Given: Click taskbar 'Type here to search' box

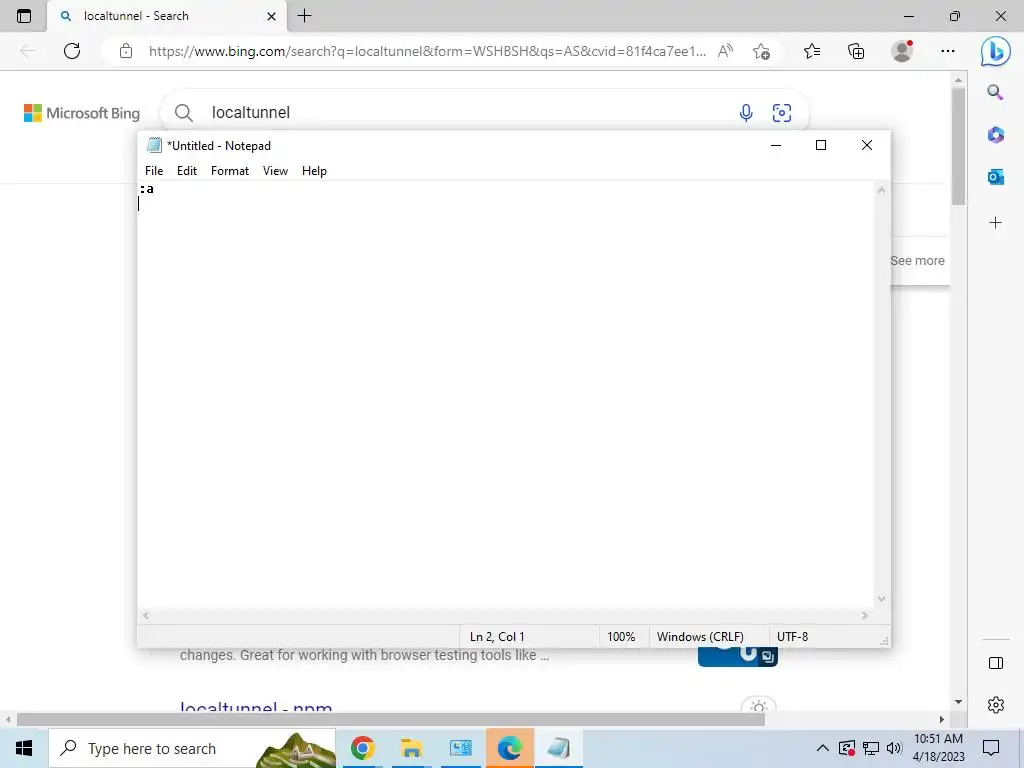Looking at the screenshot, I should tap(192, 748).
